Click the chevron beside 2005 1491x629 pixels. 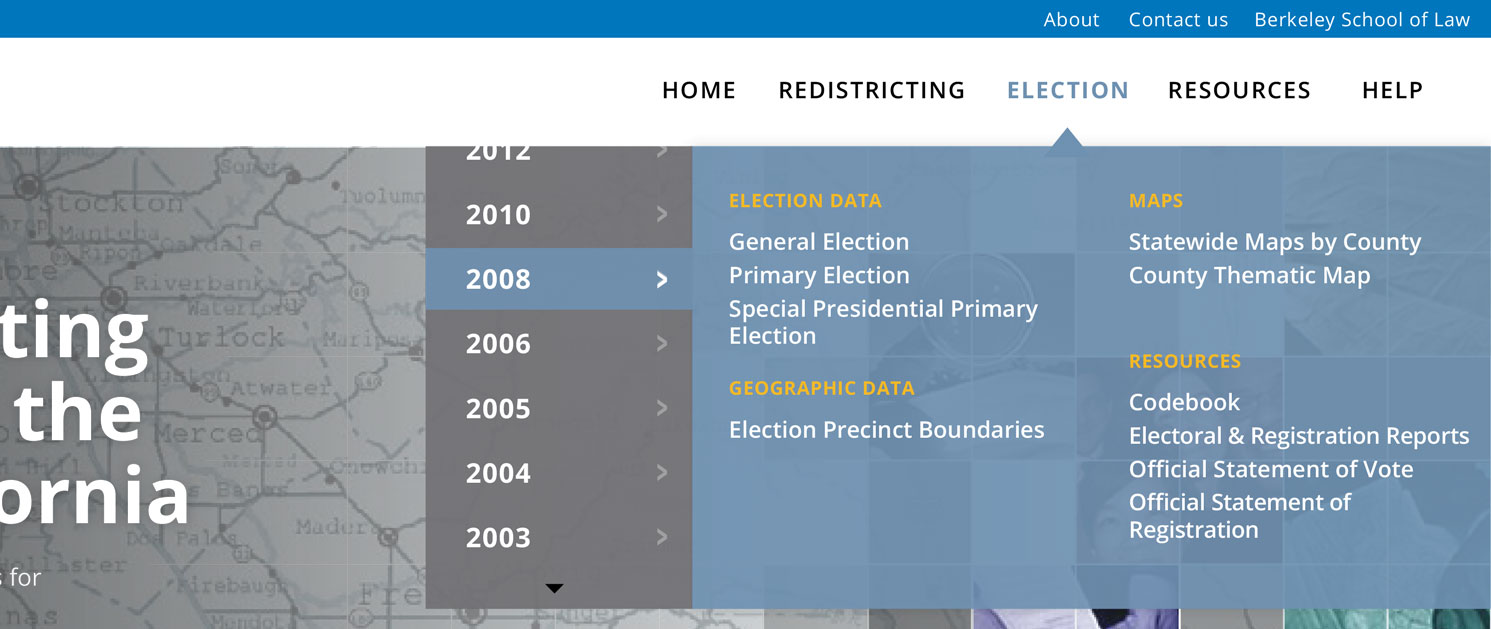662,408
